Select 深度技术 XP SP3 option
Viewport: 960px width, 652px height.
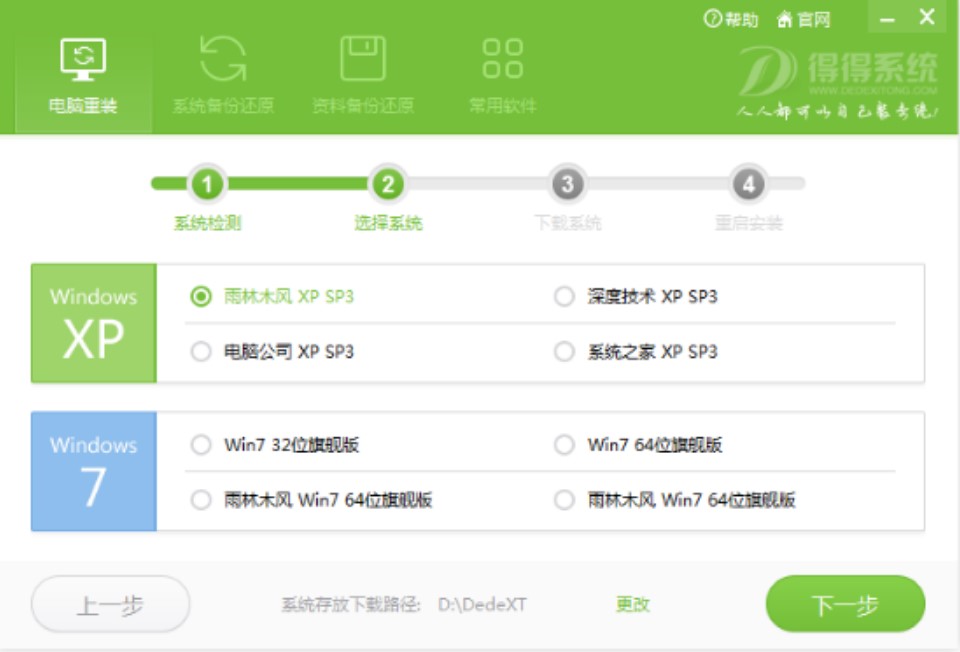[564, 296]
